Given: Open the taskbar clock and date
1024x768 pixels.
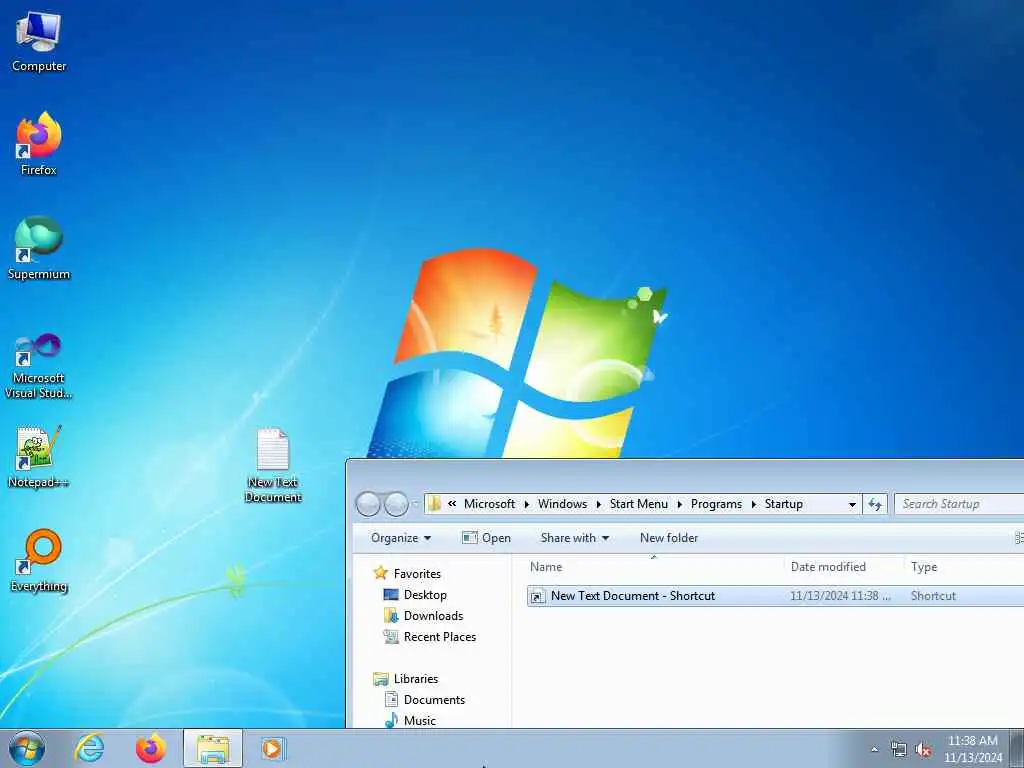Looking at the screenshot, I should (x=973, y=749).
